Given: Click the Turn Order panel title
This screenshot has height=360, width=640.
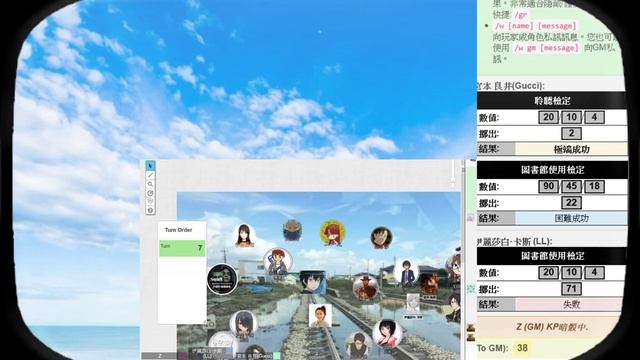Looking at the screenshot, I should (x=178, y=230).
